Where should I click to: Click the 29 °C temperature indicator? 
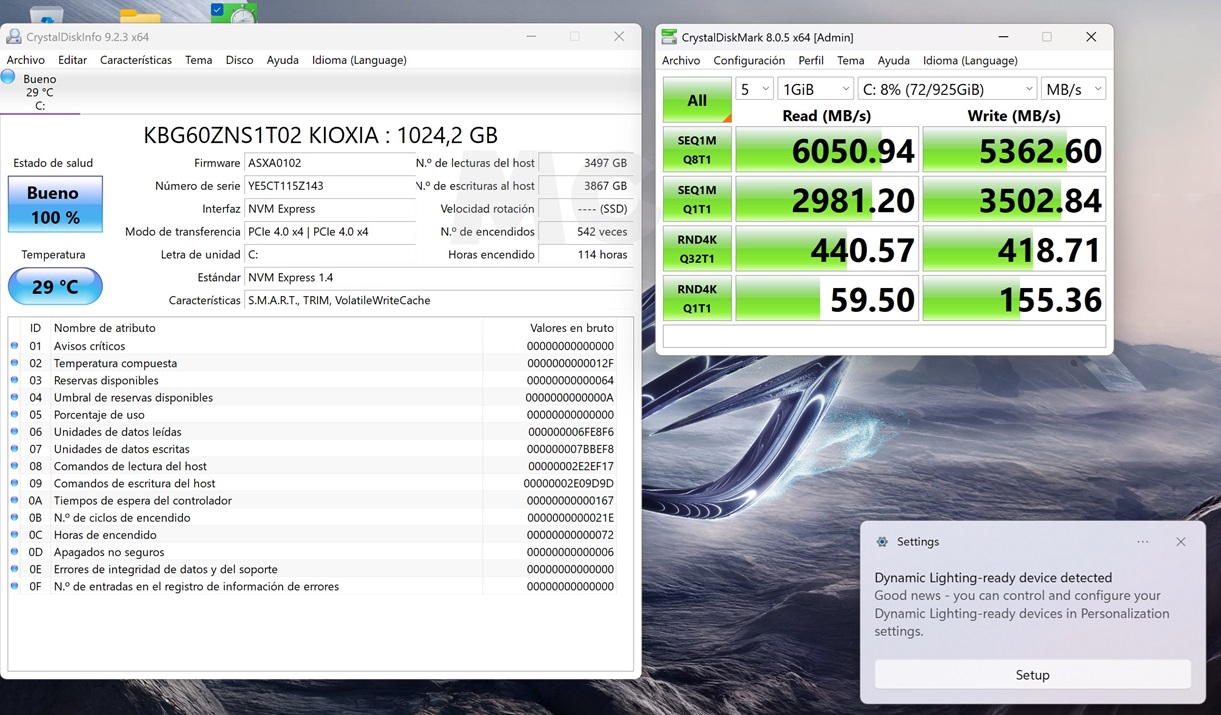(x=55, y=287)
